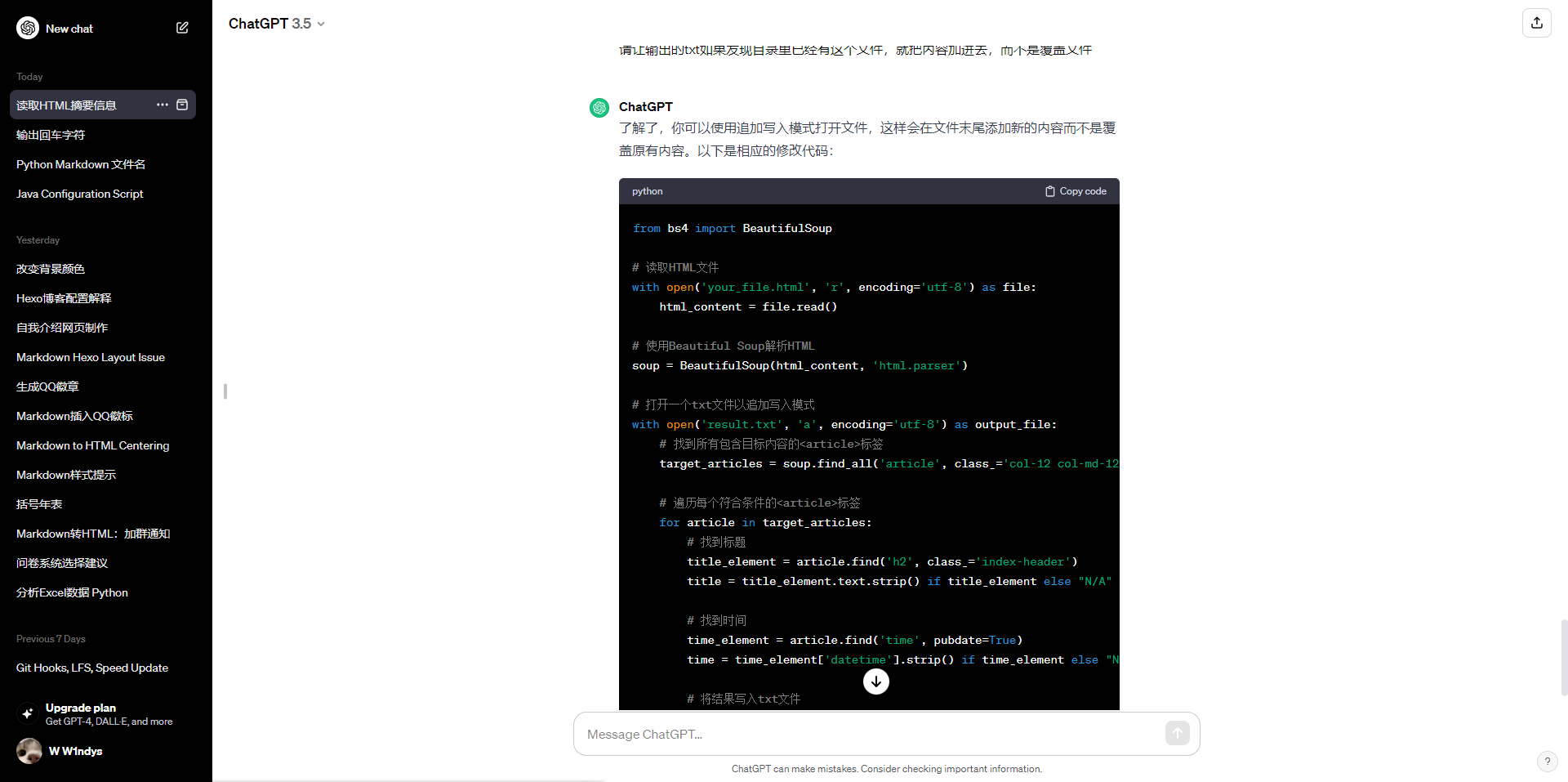
Task: Click the python language label in code header
Action: point(647,191)
